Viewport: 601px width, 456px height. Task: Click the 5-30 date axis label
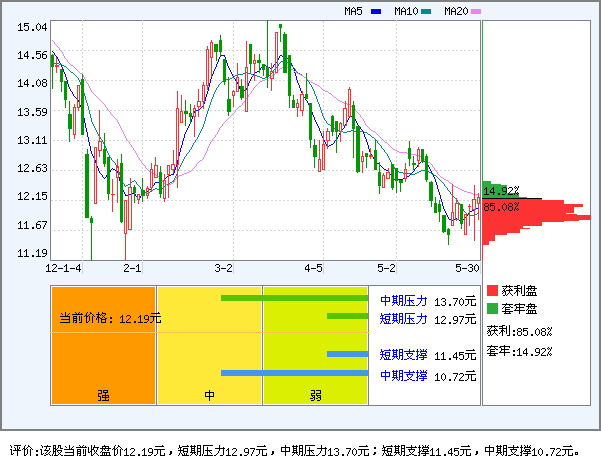[467, 269]
